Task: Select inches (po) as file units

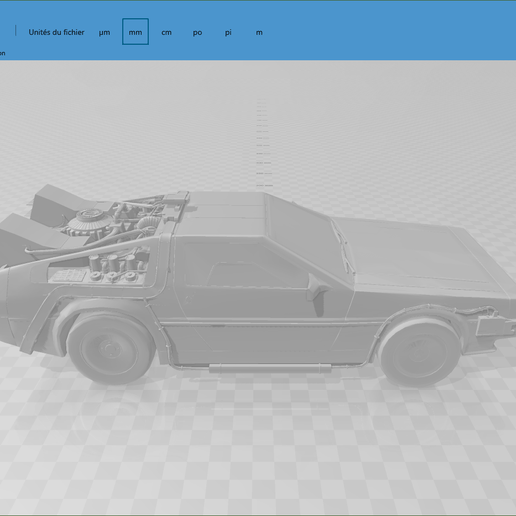Action: [197, 32]
